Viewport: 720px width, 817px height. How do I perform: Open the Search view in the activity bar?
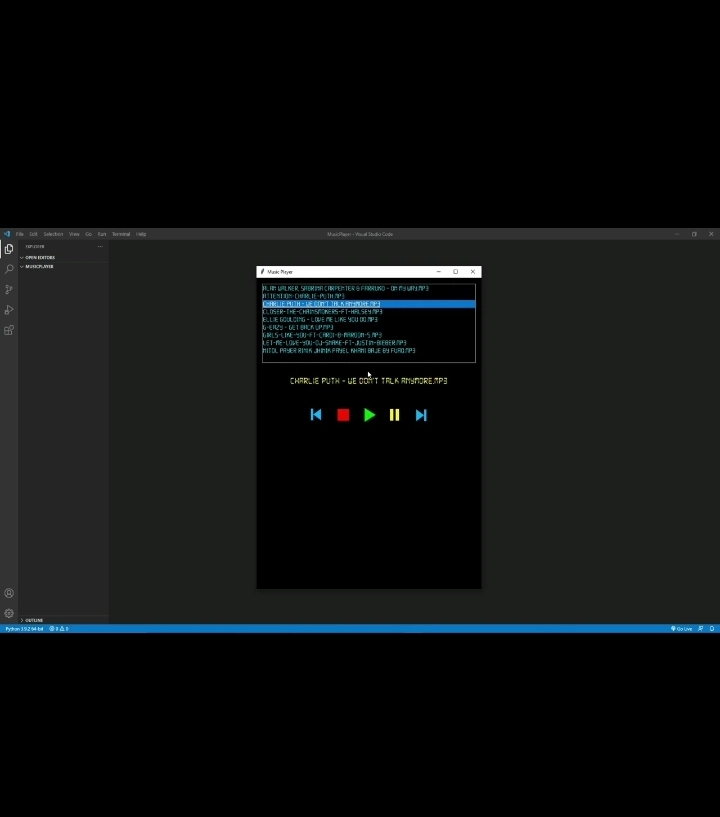[9, 269]
